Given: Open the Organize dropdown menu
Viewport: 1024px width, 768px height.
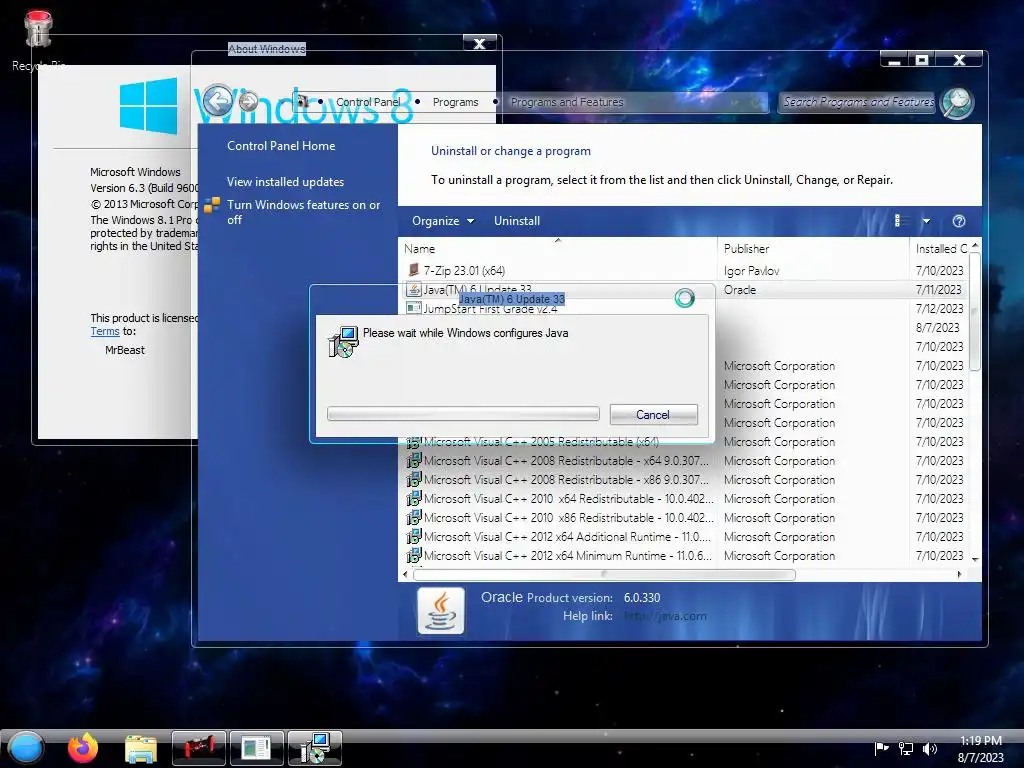Looking at the screenshot, I should 443,221.
